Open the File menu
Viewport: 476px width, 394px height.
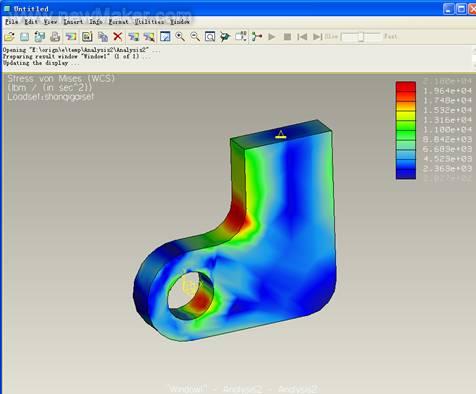[12, 22]
